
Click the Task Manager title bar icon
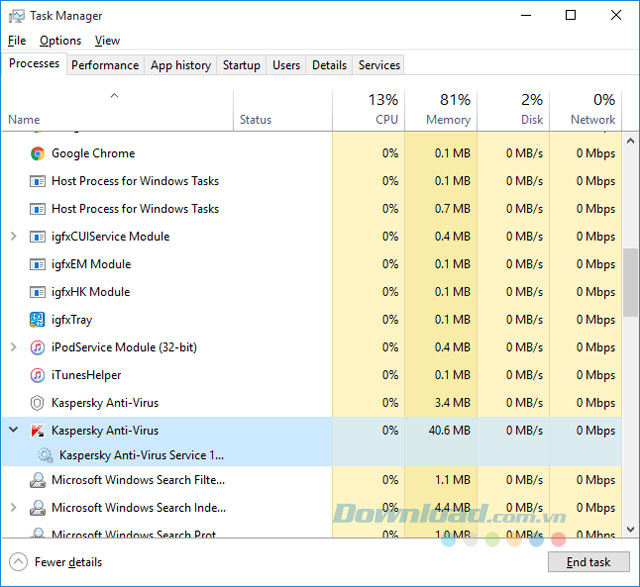(x=14, y=16)
